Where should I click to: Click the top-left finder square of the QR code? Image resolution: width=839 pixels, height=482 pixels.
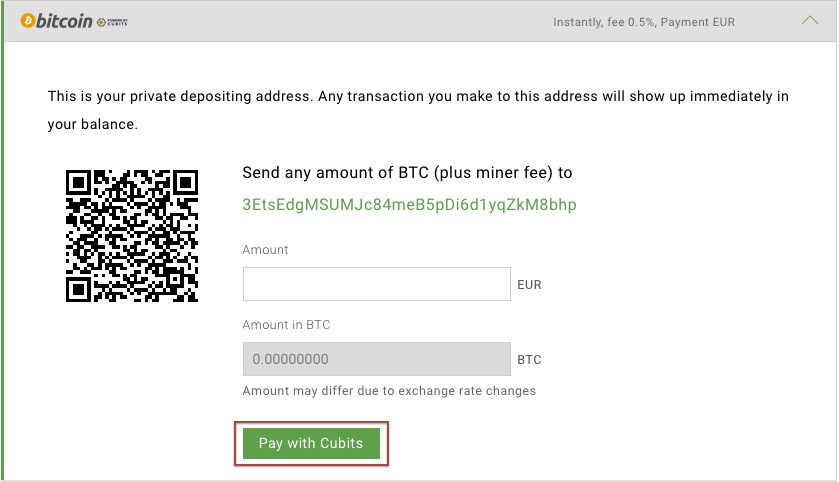79,183
